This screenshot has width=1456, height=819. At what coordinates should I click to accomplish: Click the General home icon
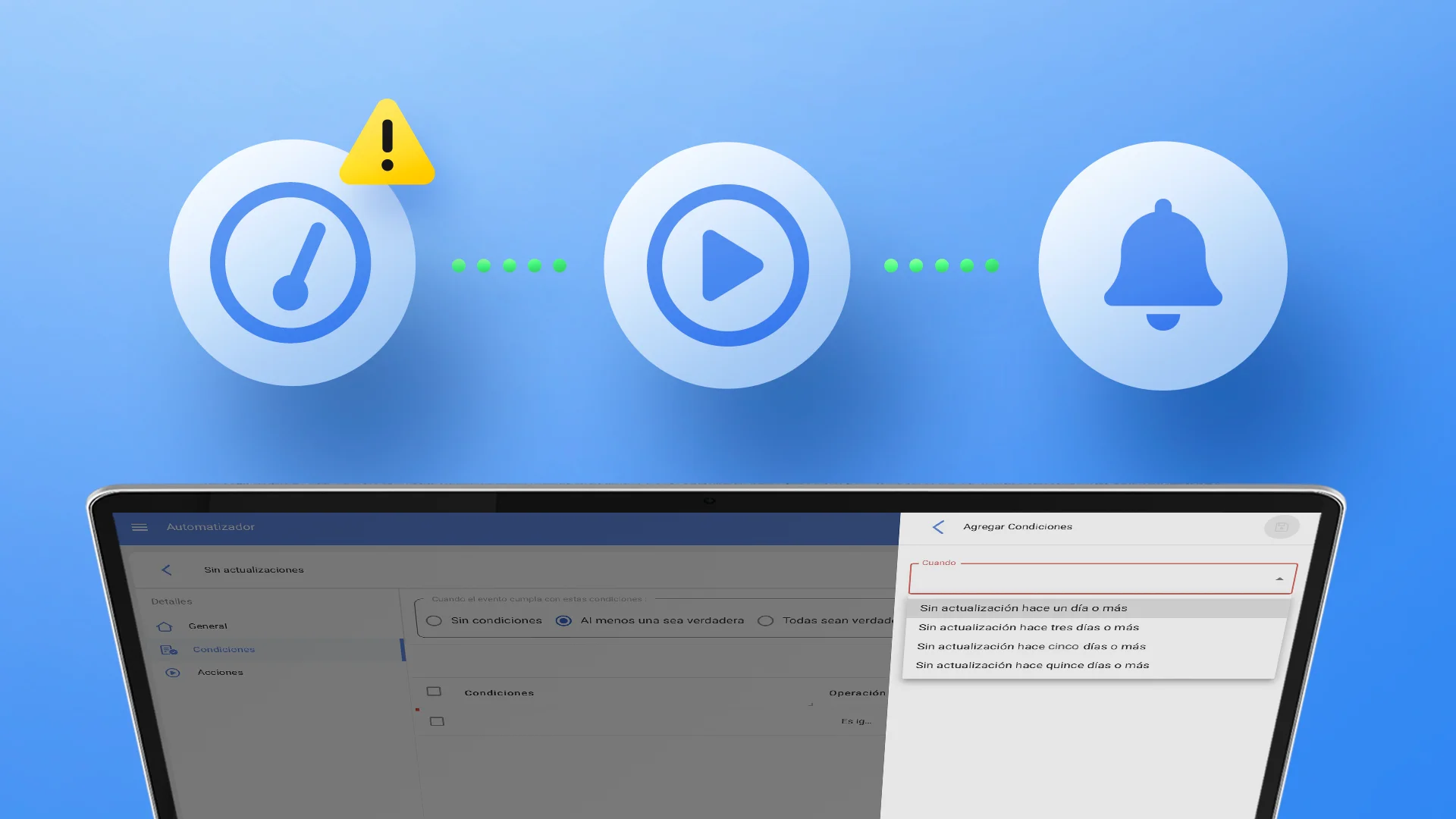[x=165, y=626]
